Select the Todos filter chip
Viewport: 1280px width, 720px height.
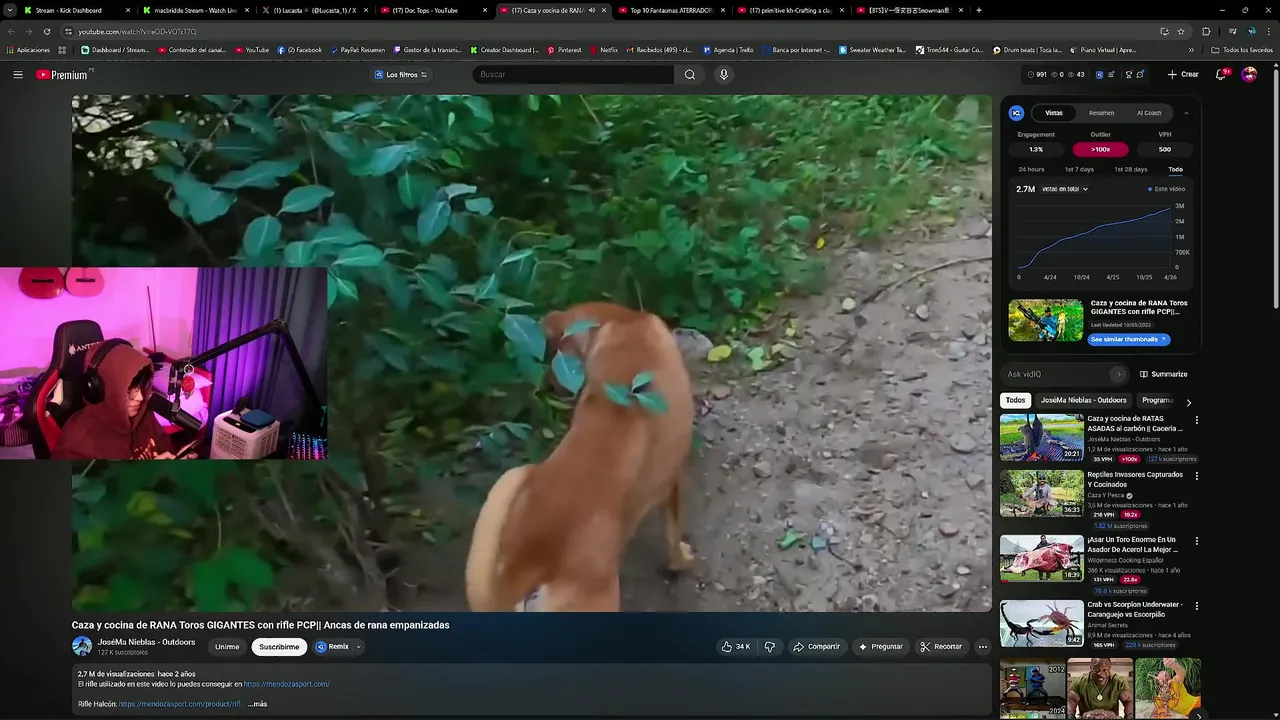1015,400
